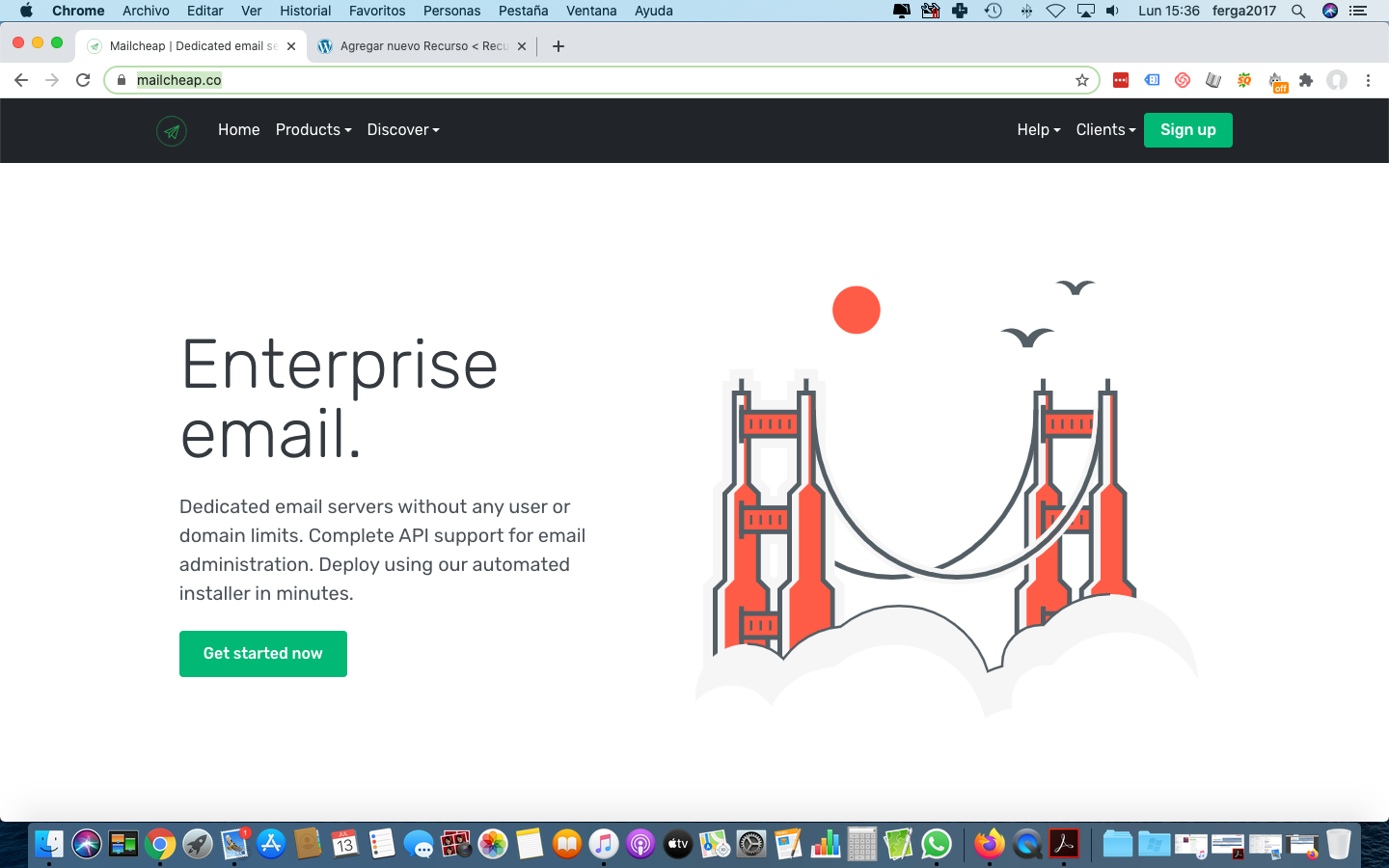Open the Historial menu in menu bar

pyautogui.click(x=305, y=11)
